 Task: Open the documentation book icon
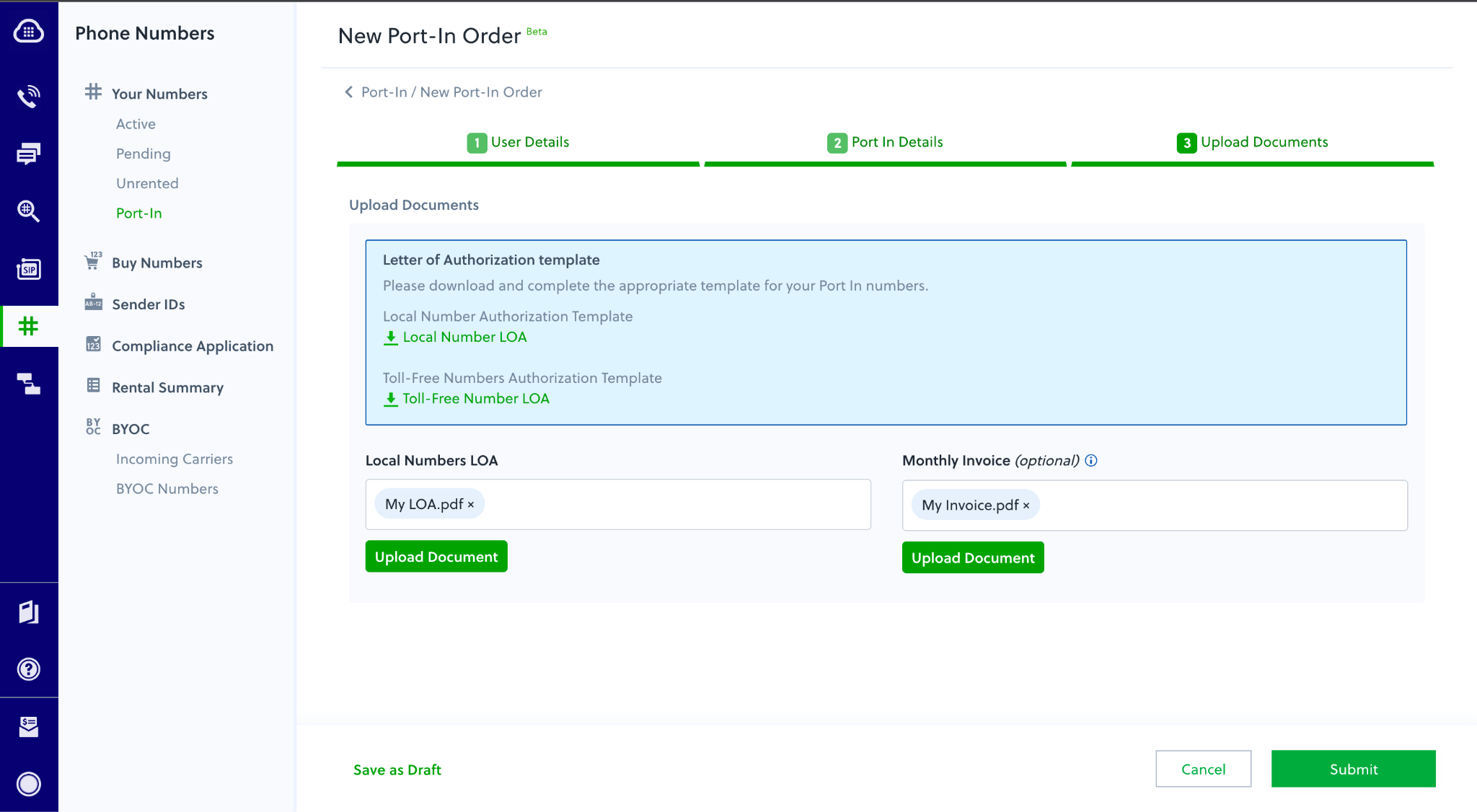coord(29,612)
